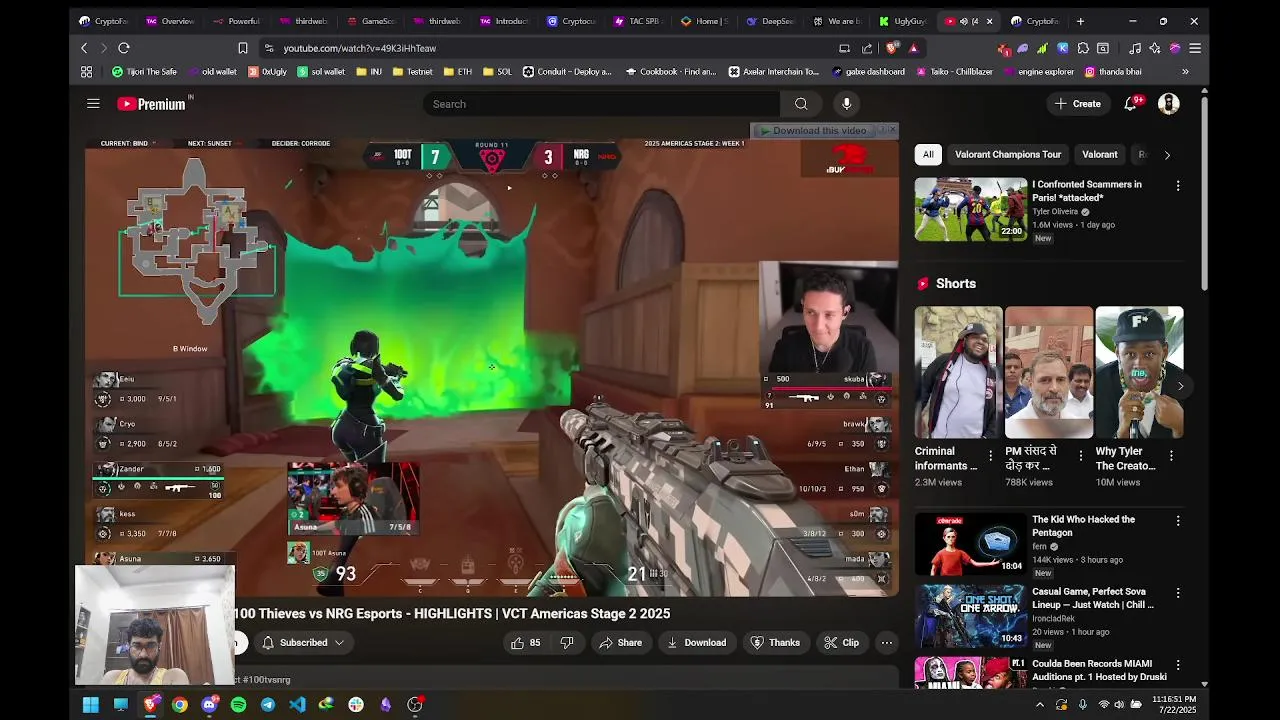Open Spotify from the taskbar
1280x720 pixels.
(238, 705)
